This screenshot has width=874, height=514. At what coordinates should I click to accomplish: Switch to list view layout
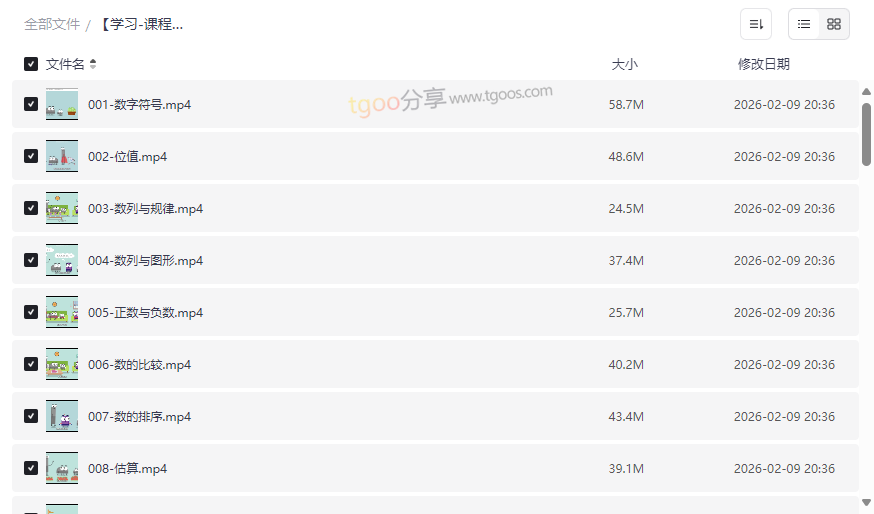(804, 24)
